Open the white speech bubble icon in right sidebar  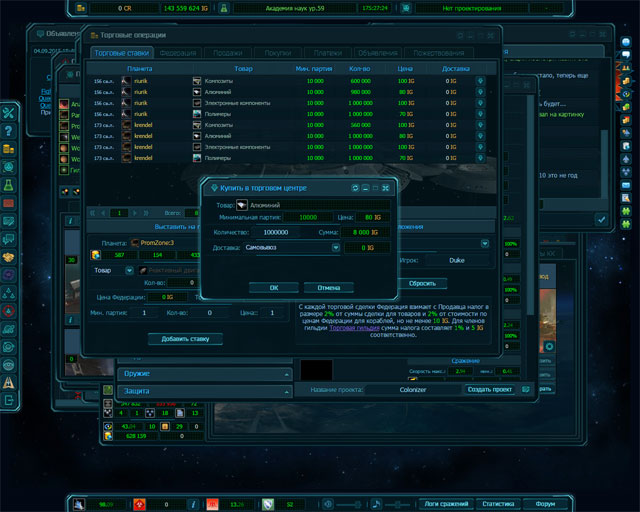(x=626, y=55)
